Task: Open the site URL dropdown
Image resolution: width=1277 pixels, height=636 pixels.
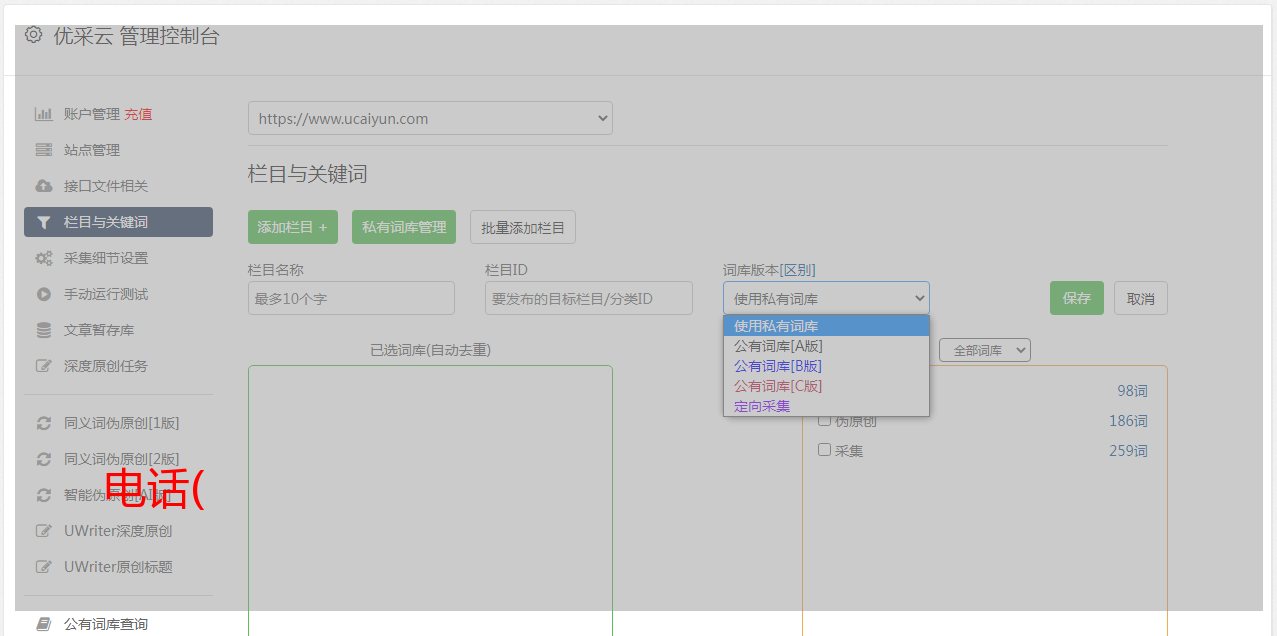Action: [x=430, y=118]
